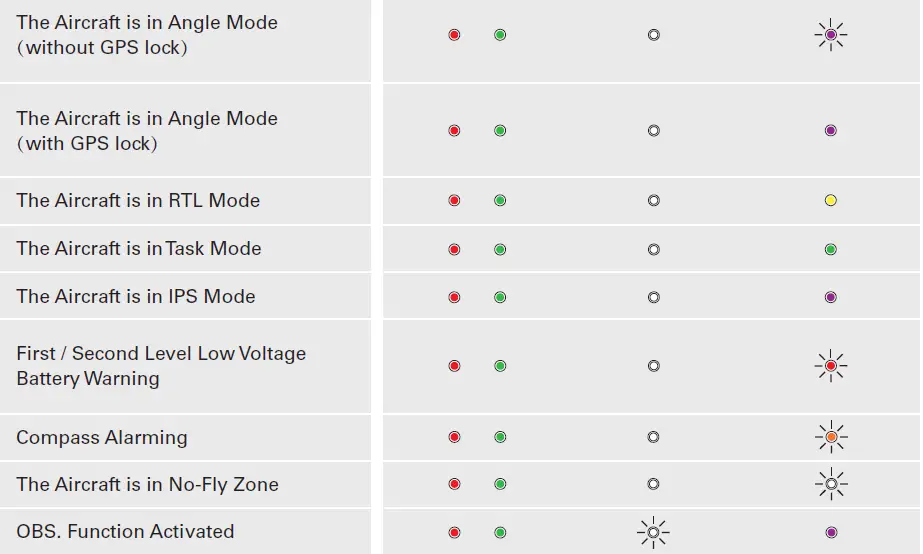Click "First / Second Level Low Voltage" text
Viewport: 923px width, 554px height.
click(x=161, y=354)
